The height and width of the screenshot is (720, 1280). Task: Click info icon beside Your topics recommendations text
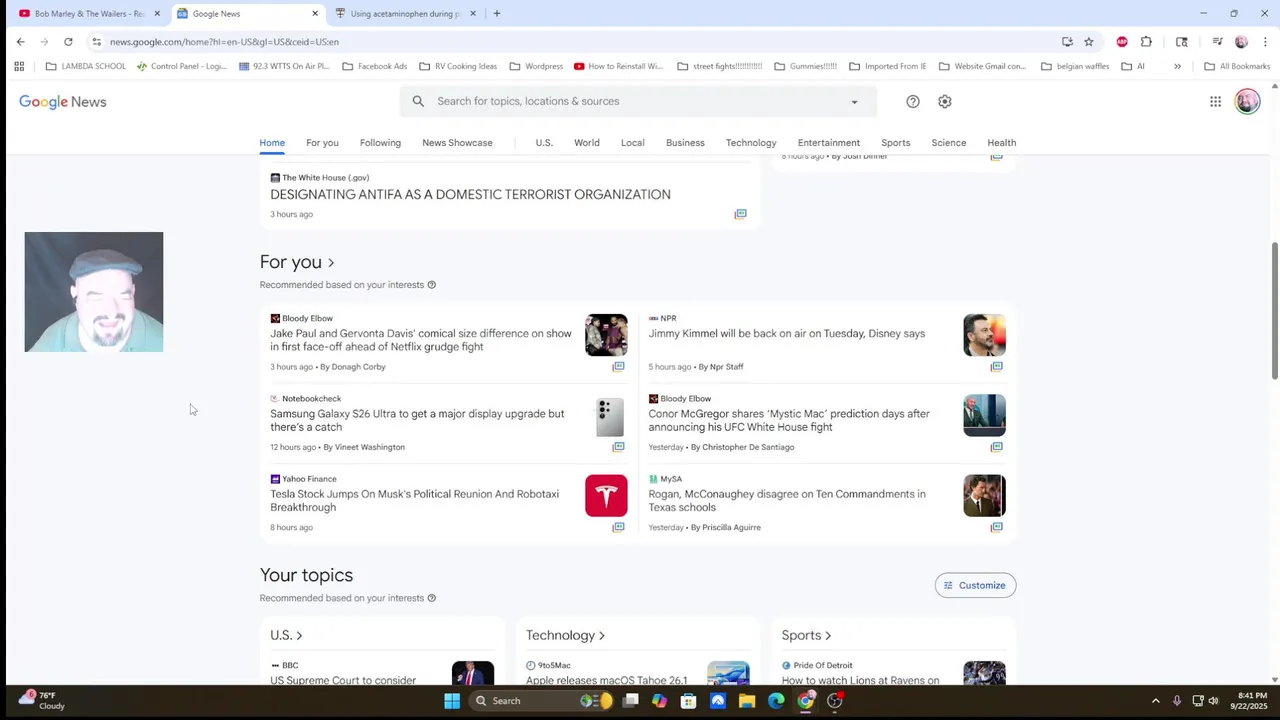click(x=432, y=598)
